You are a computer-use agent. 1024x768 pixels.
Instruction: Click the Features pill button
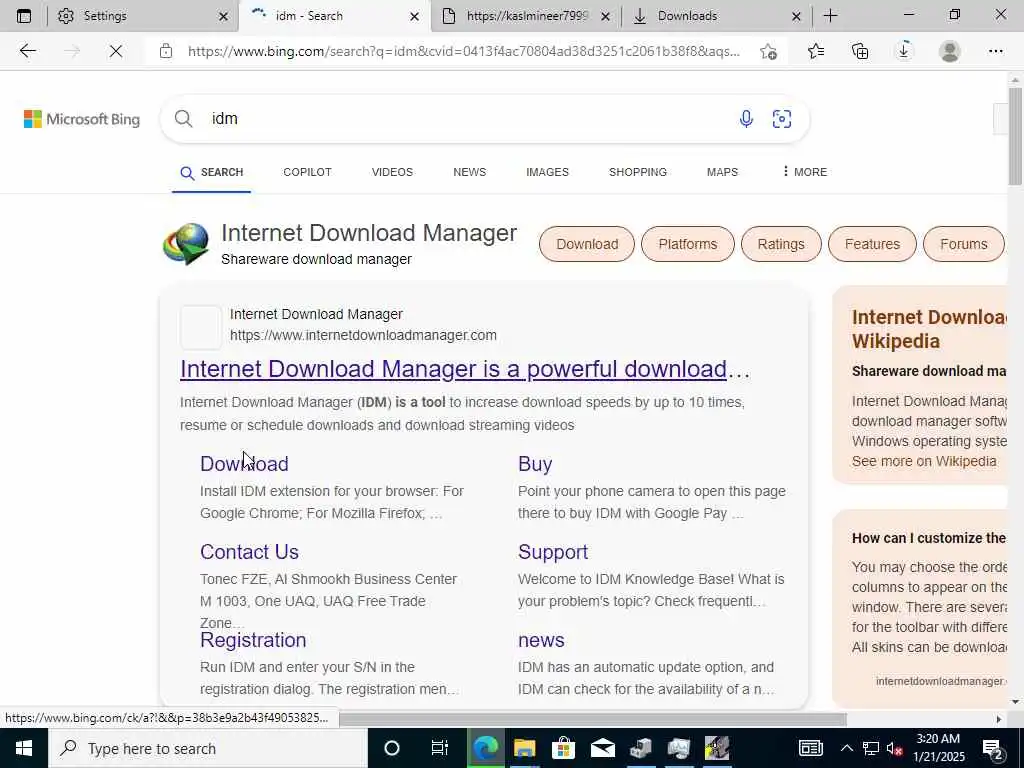click(872, 244)
